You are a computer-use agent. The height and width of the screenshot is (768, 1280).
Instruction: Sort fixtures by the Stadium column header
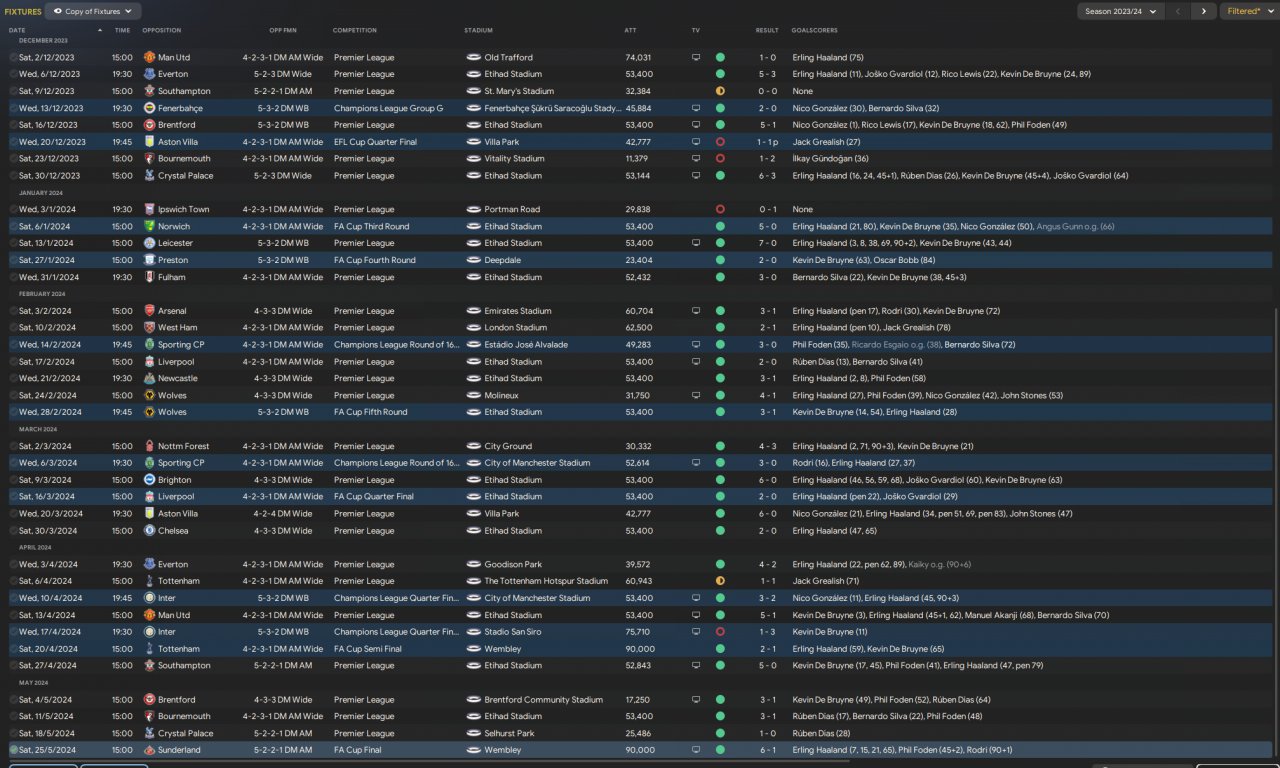(x=478, y=30)
